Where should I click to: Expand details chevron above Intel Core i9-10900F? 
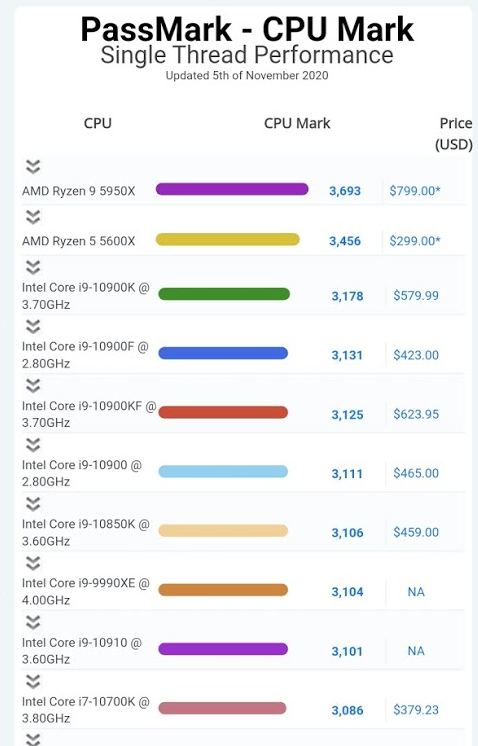click(x=33, y=326)
